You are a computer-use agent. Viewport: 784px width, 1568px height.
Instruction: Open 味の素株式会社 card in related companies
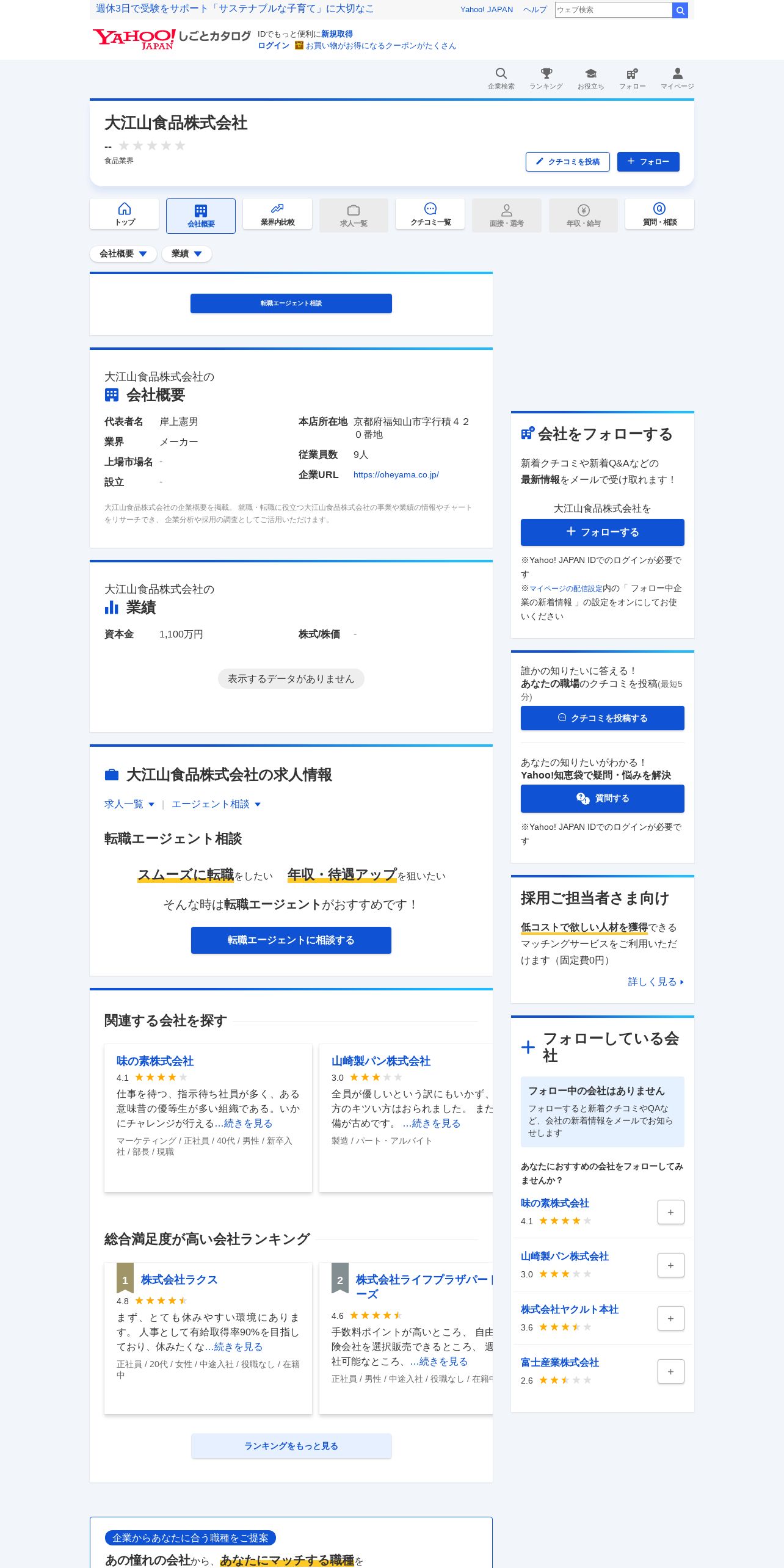(155, 1061)
